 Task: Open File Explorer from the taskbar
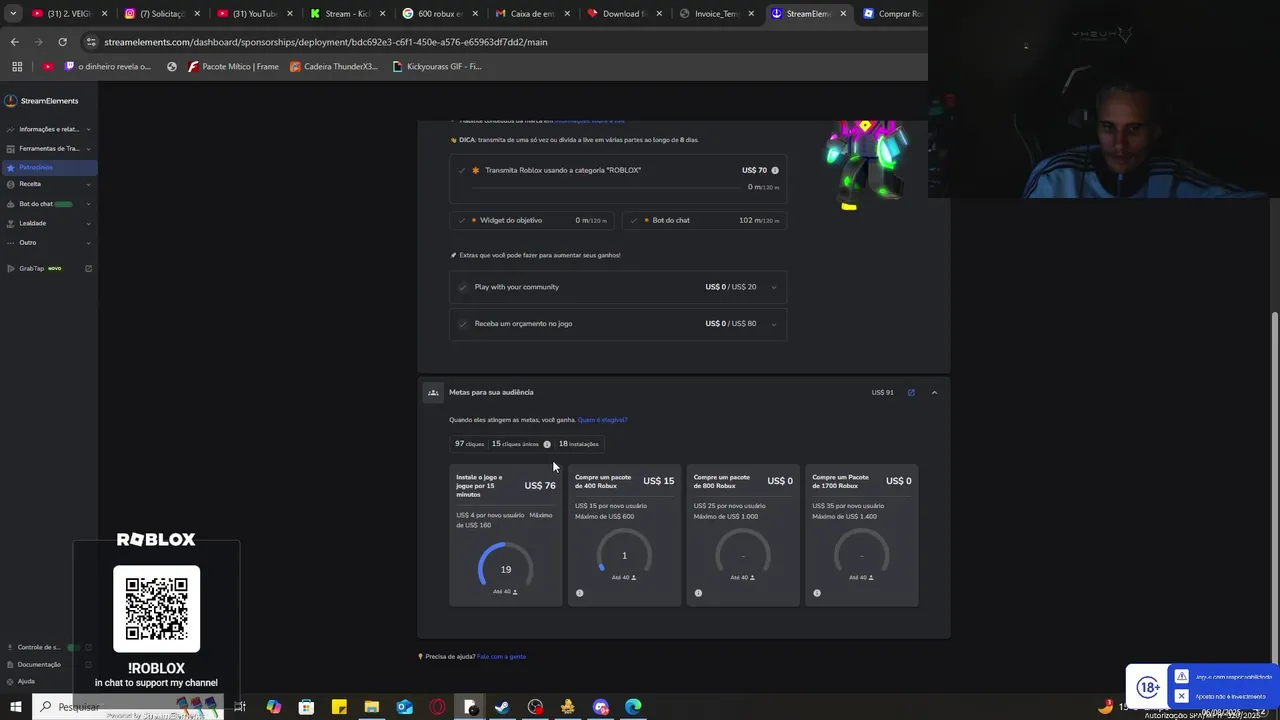[371, 707]
